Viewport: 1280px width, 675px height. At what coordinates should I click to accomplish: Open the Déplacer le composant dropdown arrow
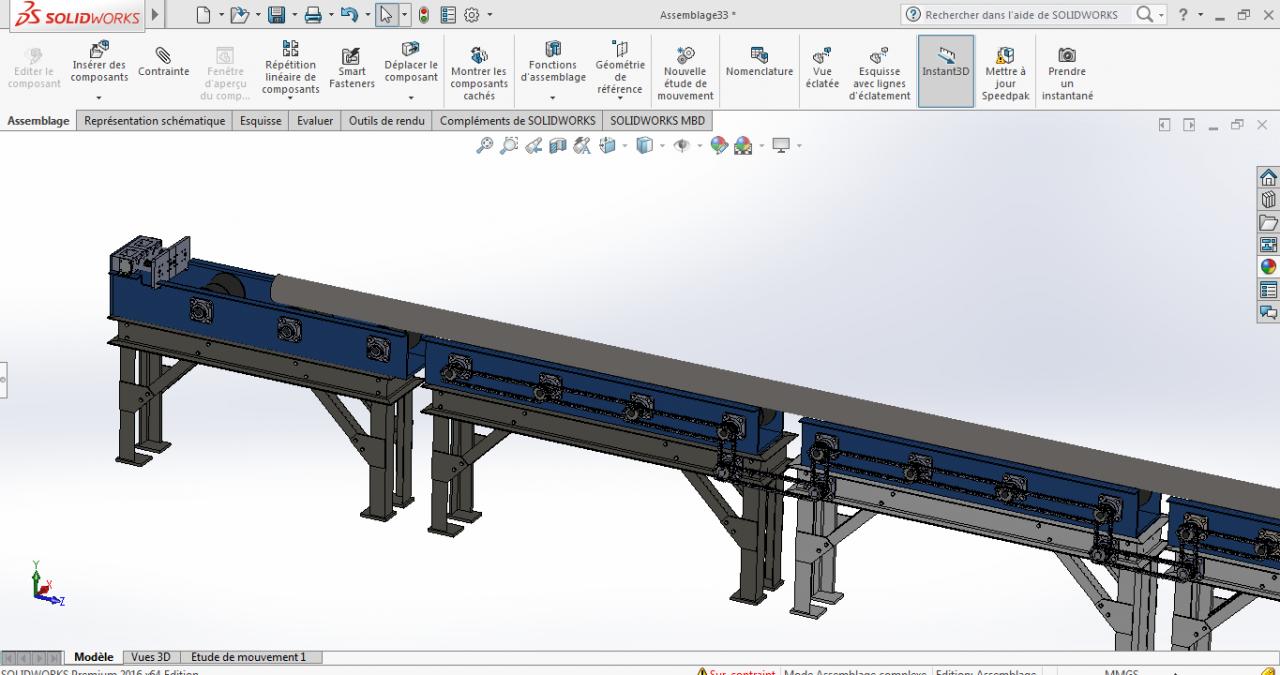(x=411, y=98)
